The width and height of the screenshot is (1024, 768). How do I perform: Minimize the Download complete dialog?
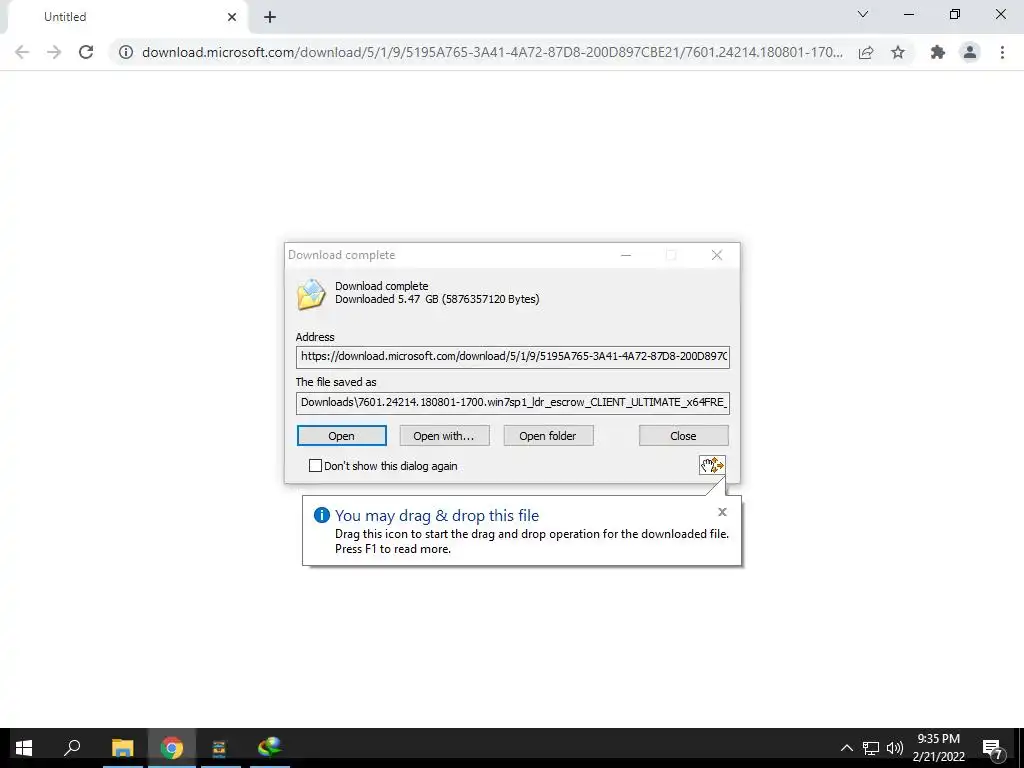tap(626, 255)
